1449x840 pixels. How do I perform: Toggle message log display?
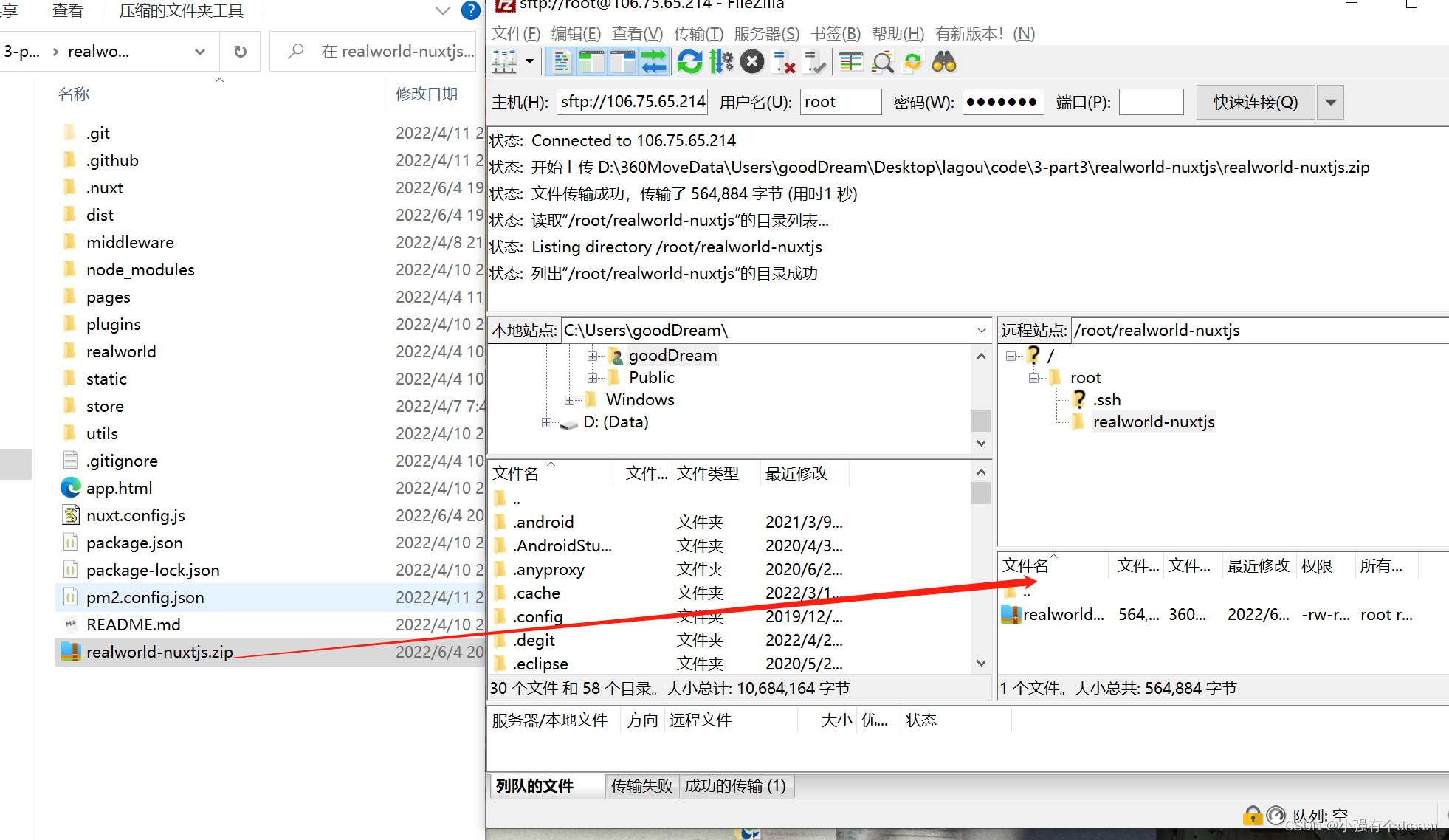point(561,62)
